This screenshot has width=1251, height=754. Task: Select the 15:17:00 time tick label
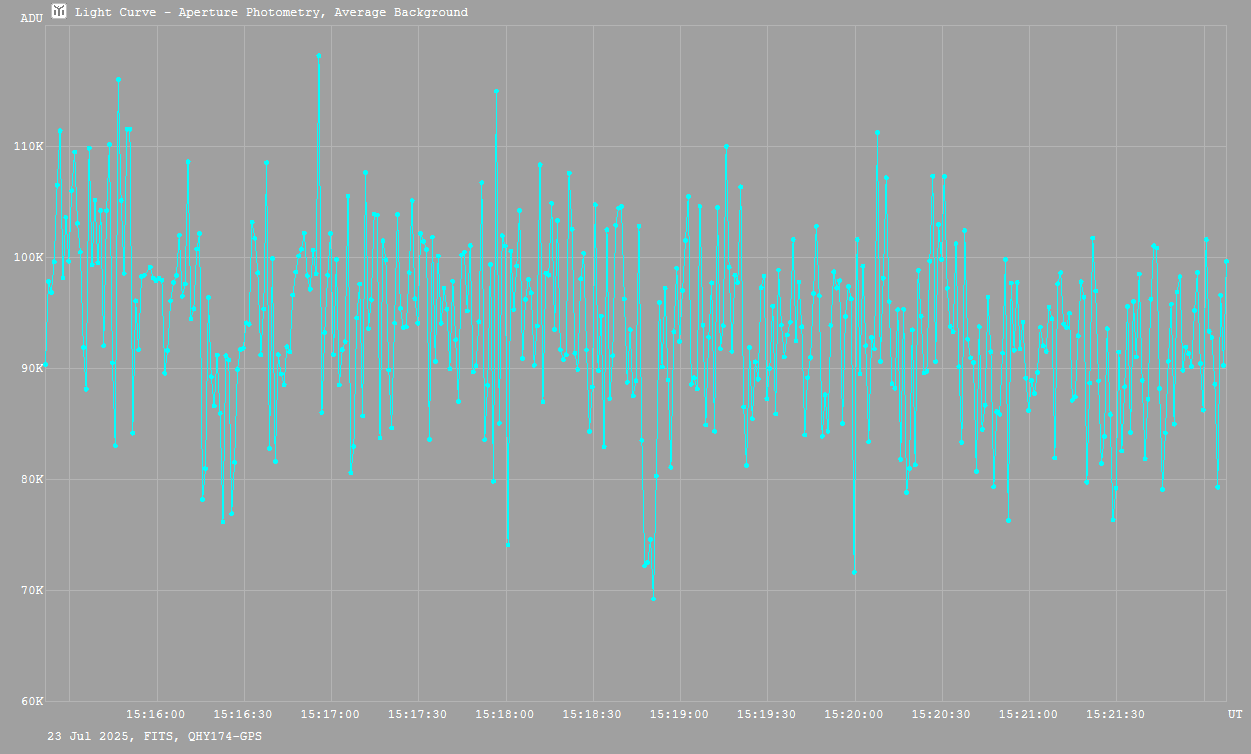point(330,714)
